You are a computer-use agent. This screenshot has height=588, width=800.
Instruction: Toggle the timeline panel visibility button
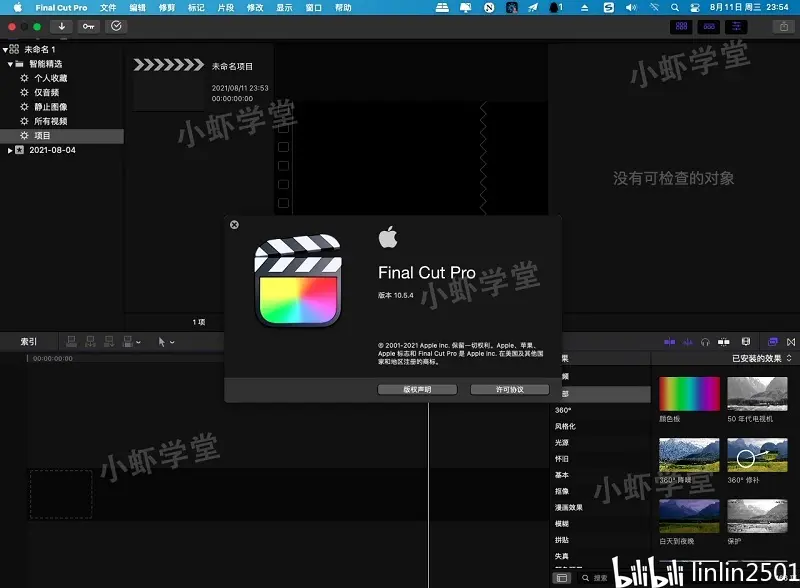(709, 27)
